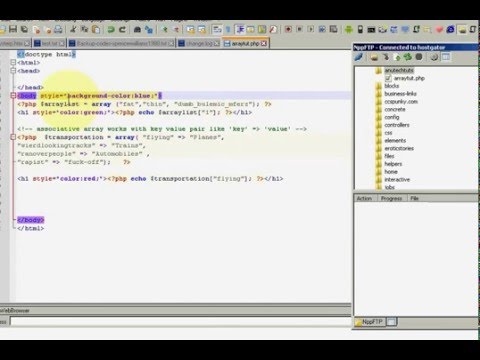Open NppFTP settings gear icon

434,57
